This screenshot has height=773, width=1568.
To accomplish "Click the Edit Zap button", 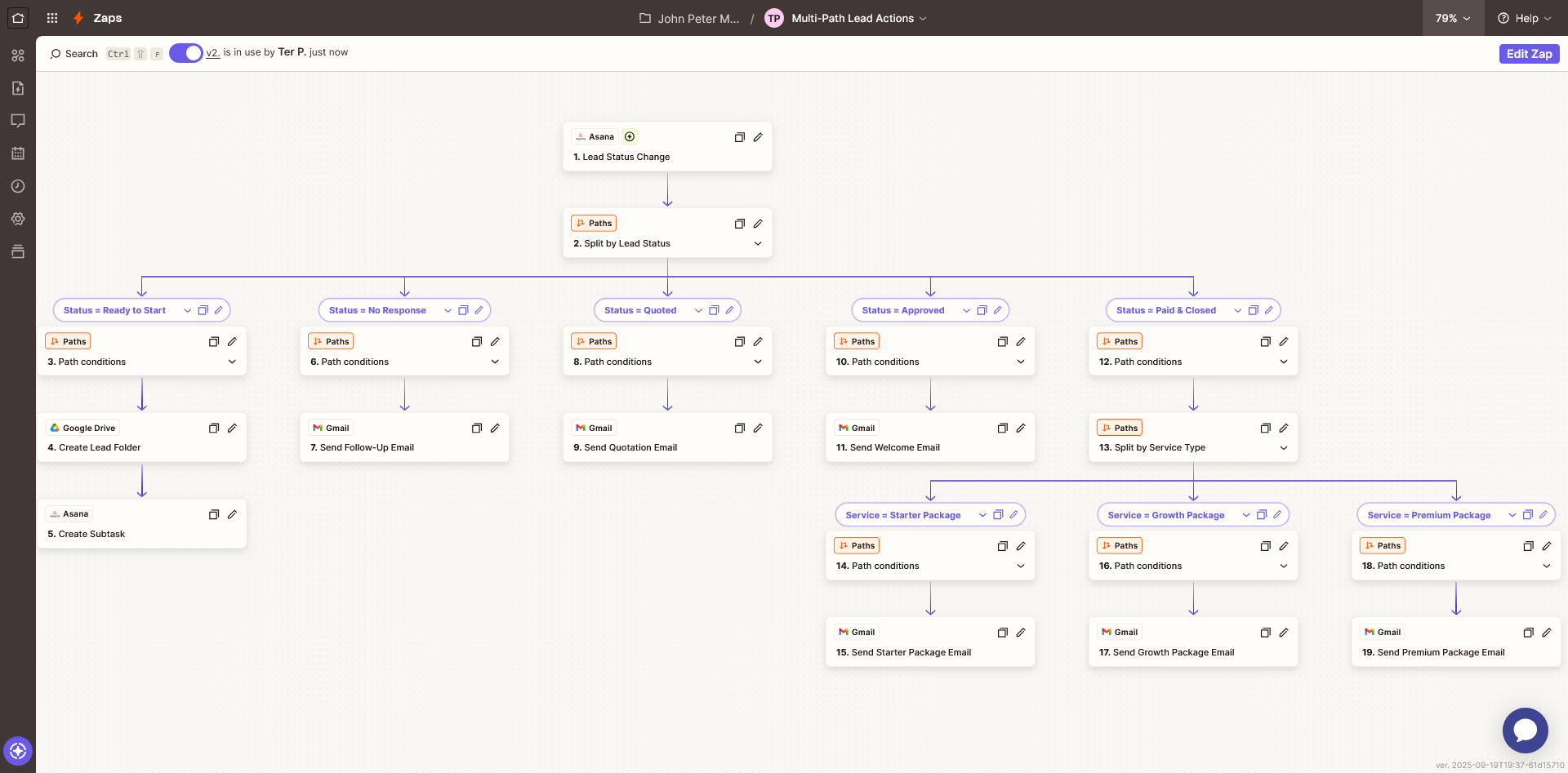I will point(1528,53).
